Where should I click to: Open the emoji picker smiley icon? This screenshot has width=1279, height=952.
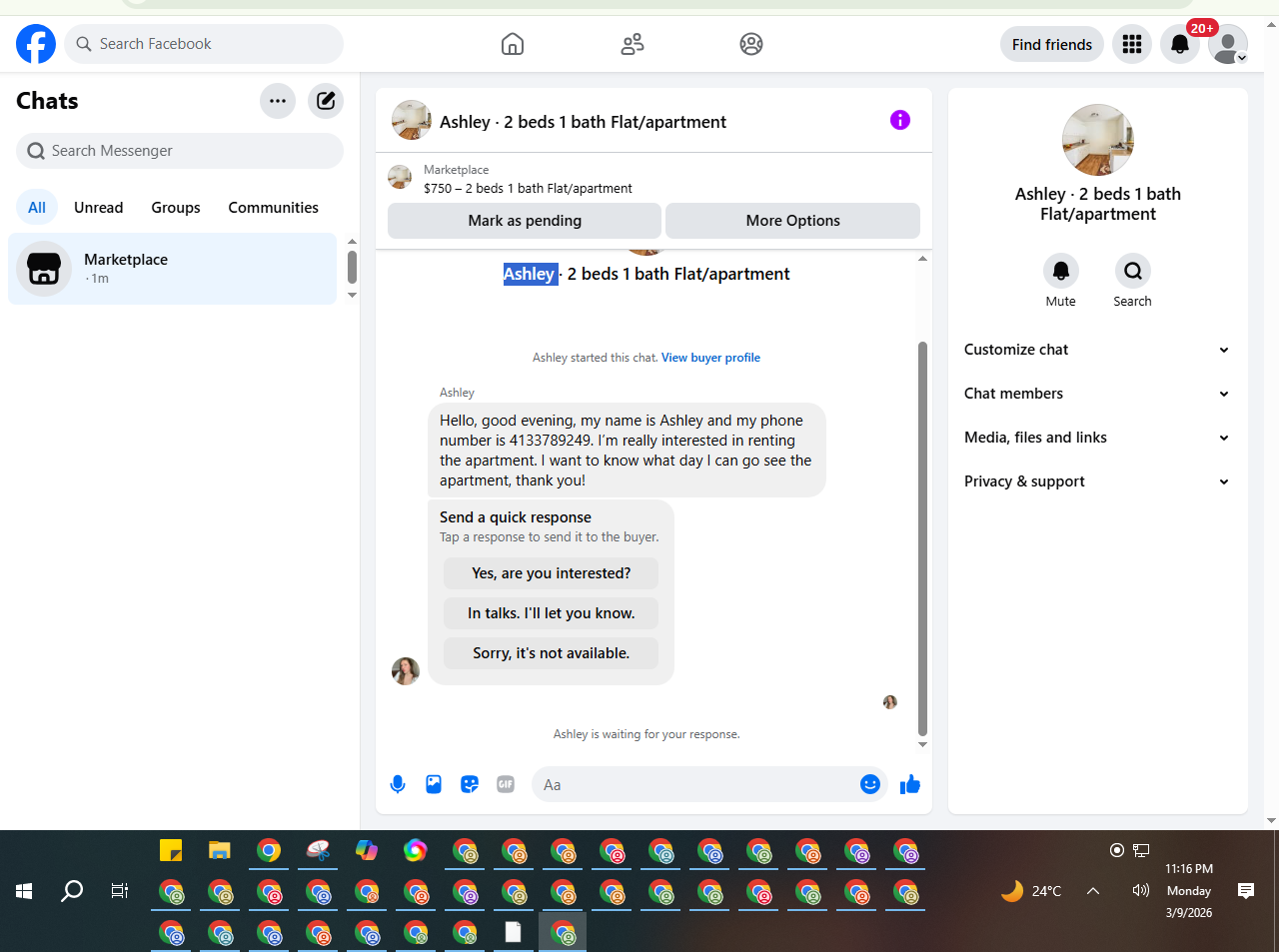[x=870, y=784]
